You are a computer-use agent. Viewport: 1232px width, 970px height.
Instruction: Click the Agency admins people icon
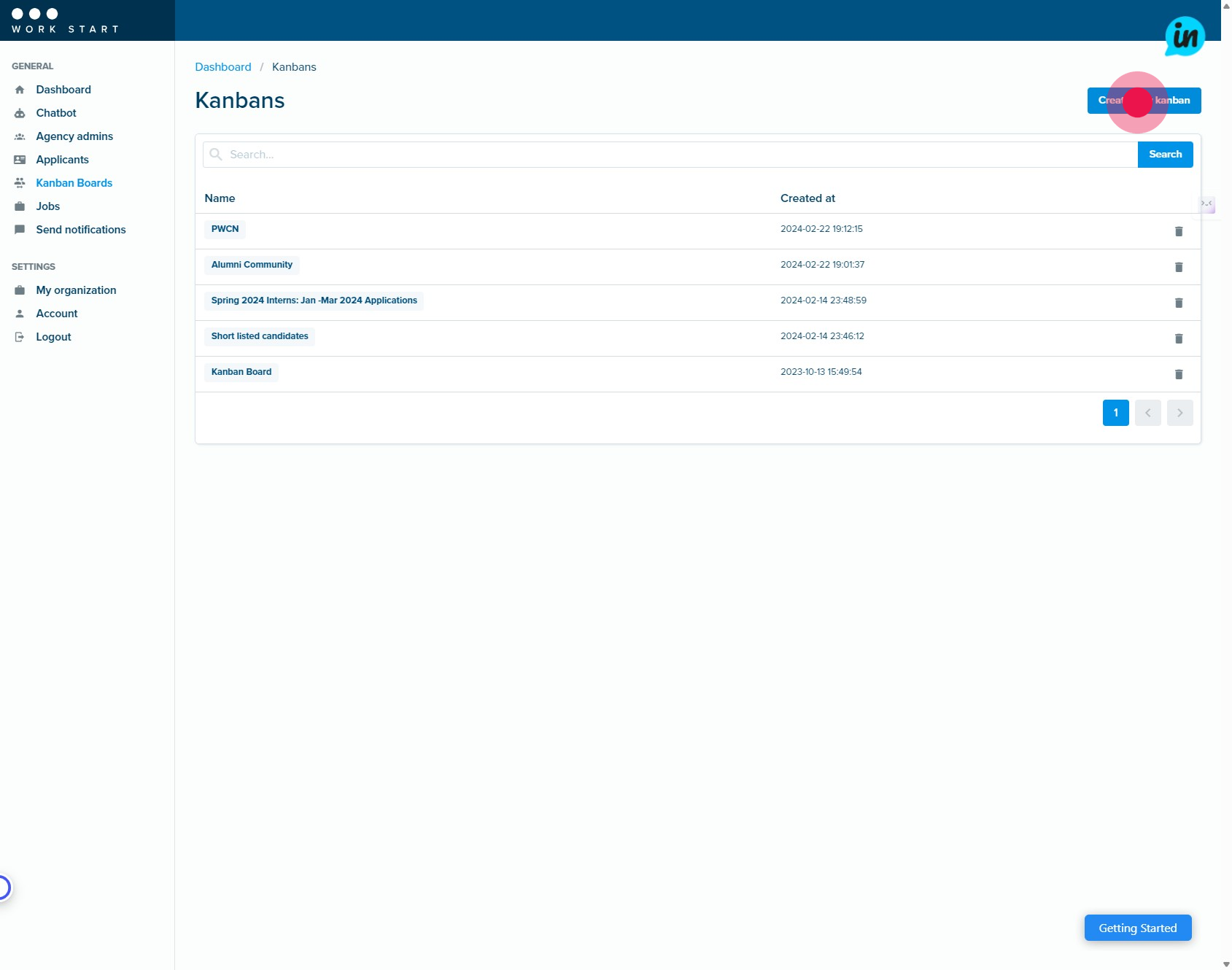pos(19,136)
